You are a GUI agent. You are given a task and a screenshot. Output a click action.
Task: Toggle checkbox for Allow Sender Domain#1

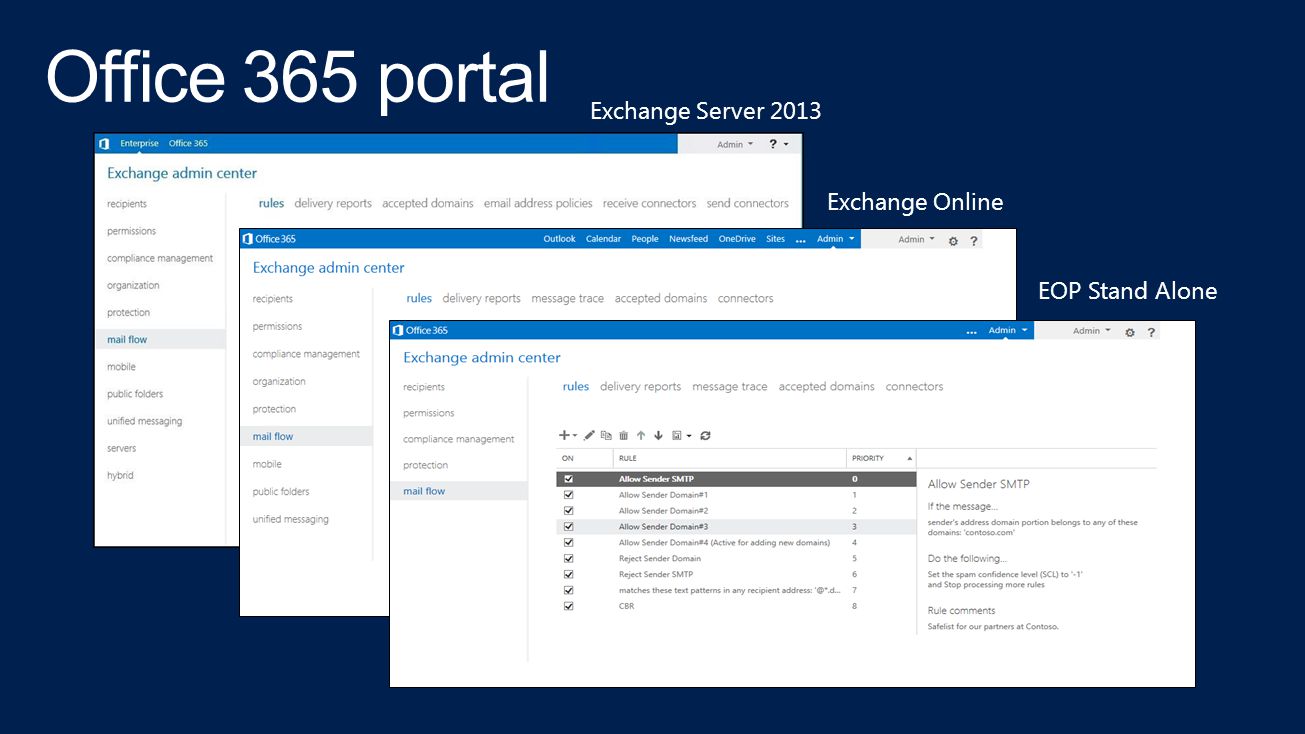569,495
